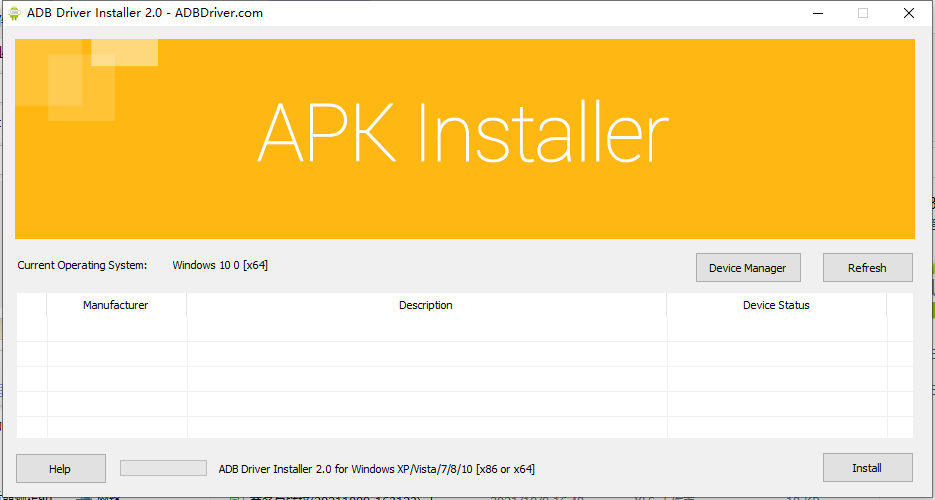Click the Device Status column header
The width and height of the screenshot is (935, 500).
coord(776,305)
